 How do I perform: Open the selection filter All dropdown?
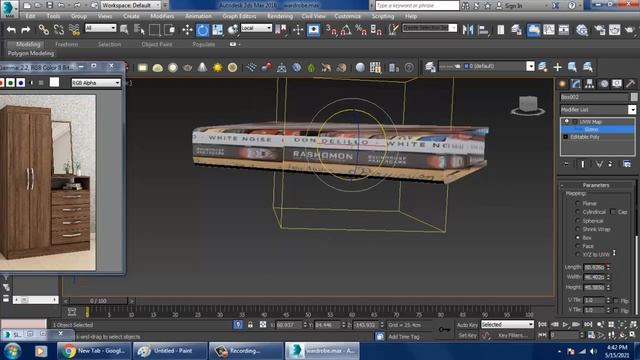coord(100,28)
